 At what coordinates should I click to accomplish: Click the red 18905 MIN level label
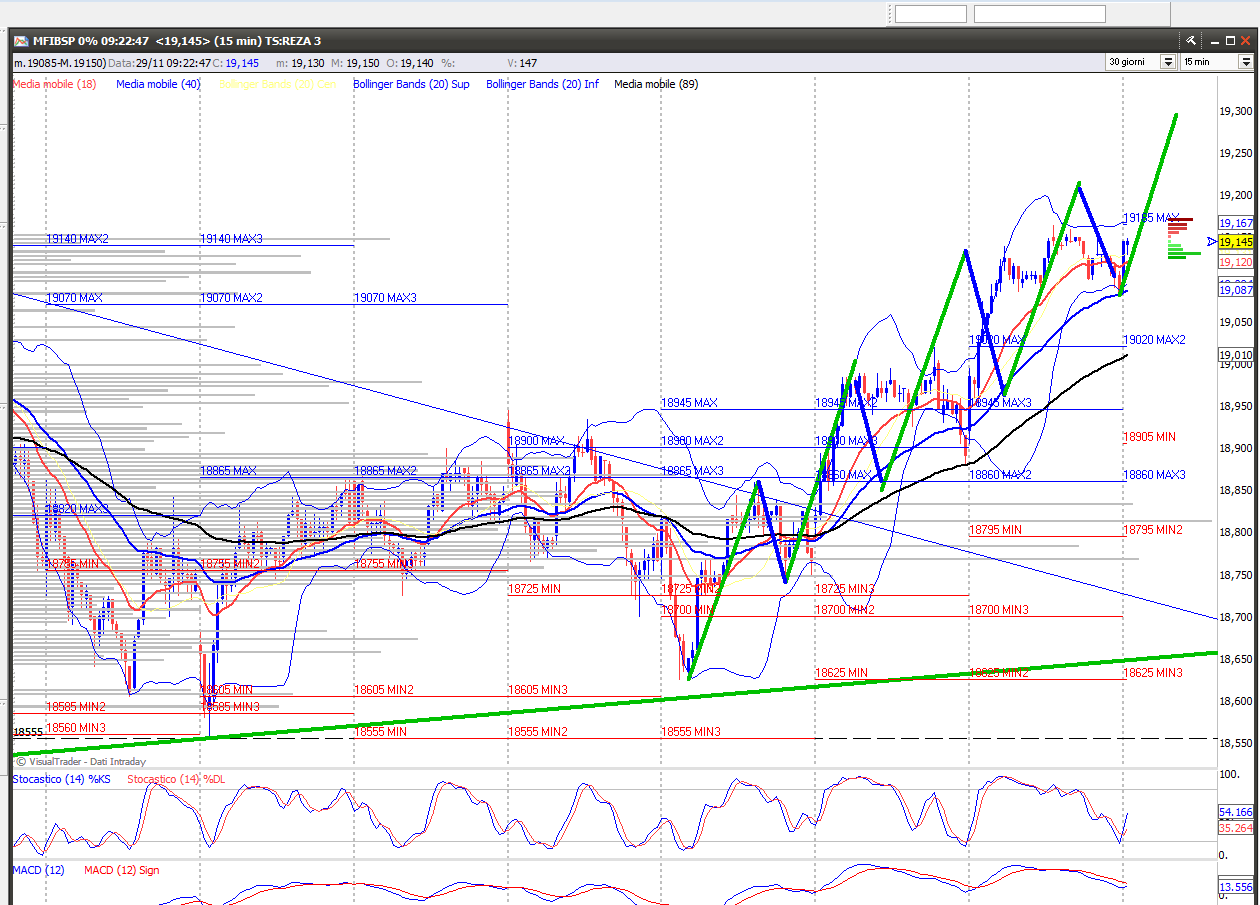click(x=1149, y=437)
